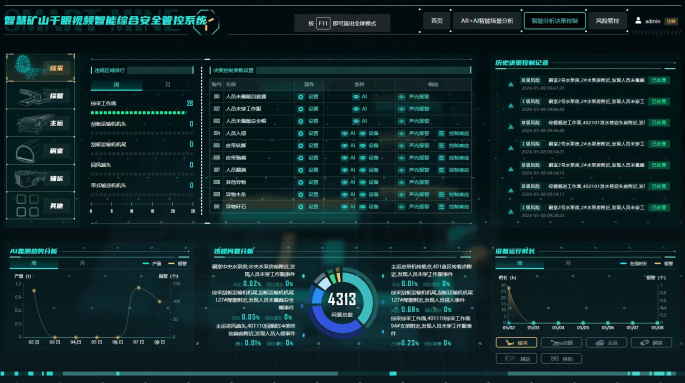Click the admin user profile icon
685x383 pixels.
[x=638, y=21]
